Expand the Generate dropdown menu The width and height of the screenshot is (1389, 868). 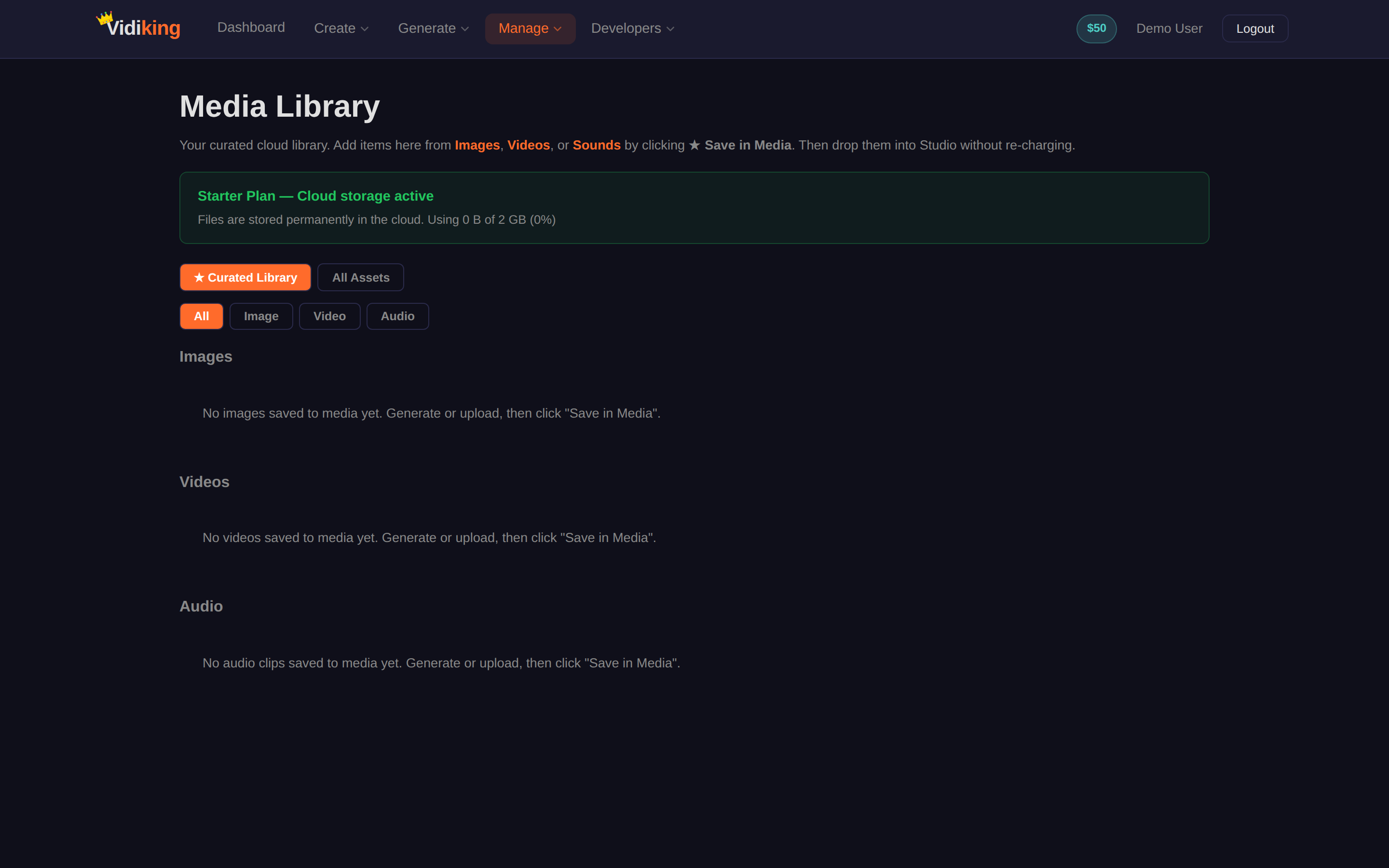[434, 28]
